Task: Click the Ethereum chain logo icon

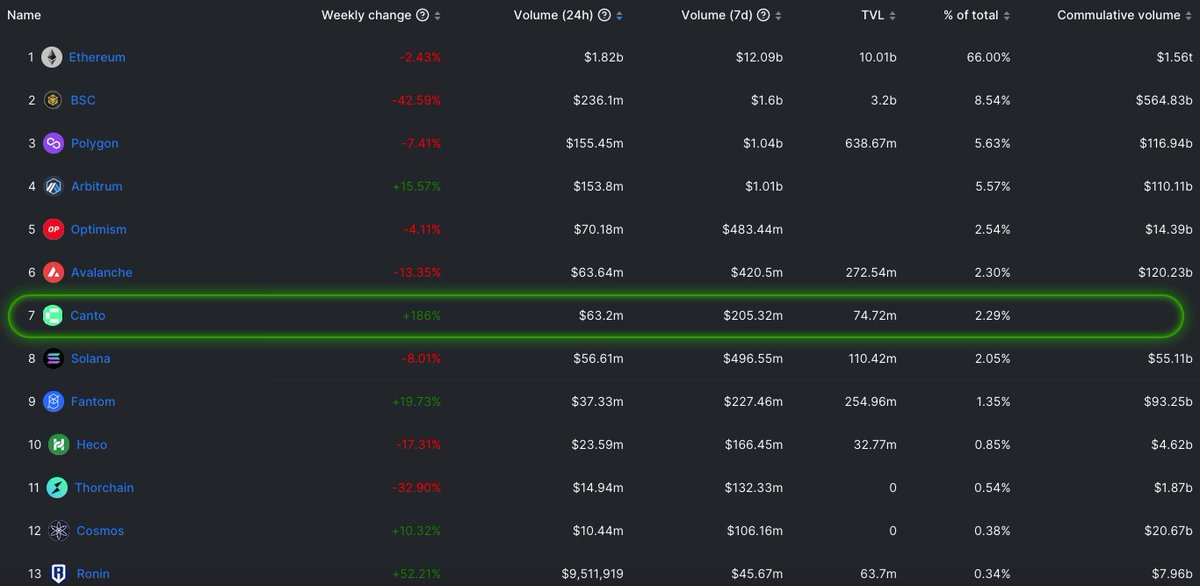Action: pyautogui.click(x=51, y=57)
